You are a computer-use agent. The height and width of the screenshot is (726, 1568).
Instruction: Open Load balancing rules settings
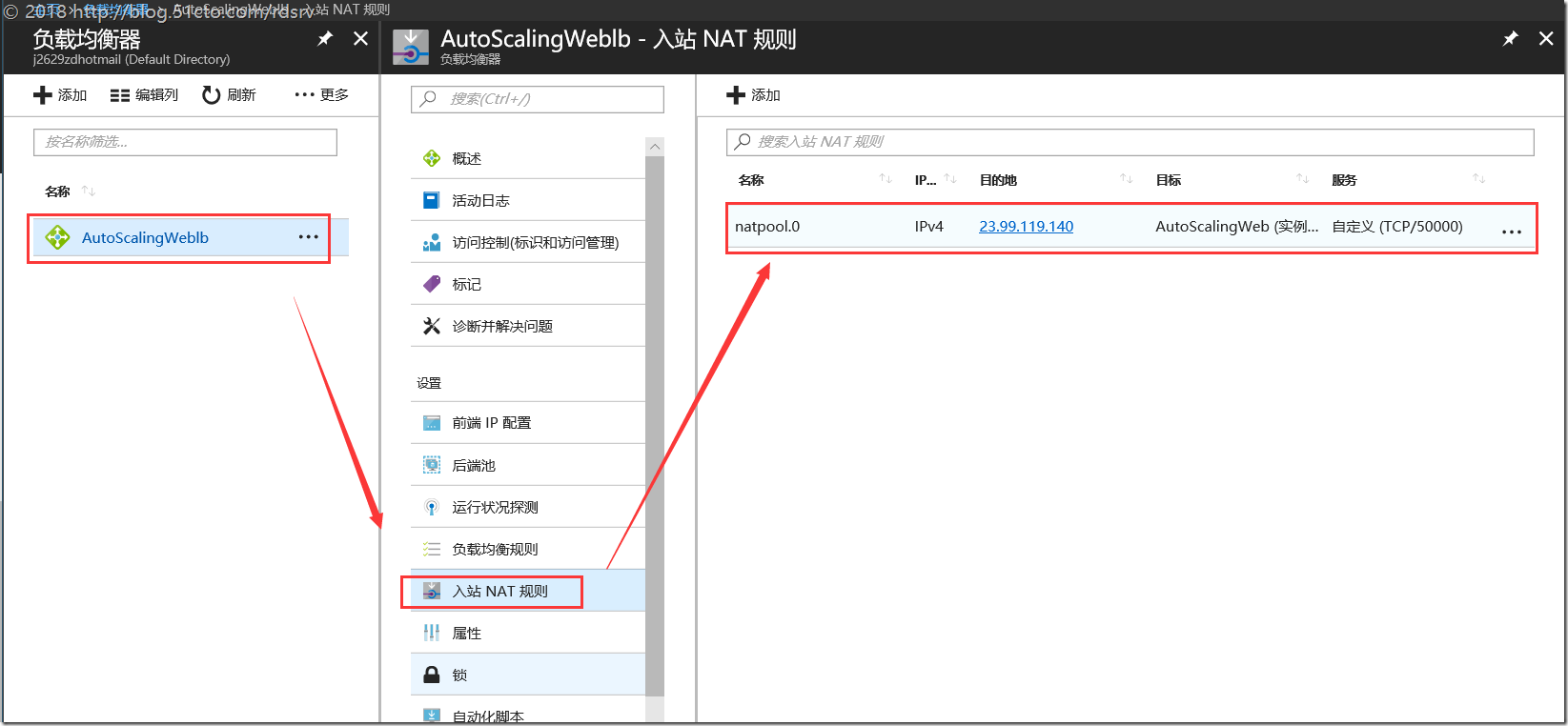click(528, 549)
